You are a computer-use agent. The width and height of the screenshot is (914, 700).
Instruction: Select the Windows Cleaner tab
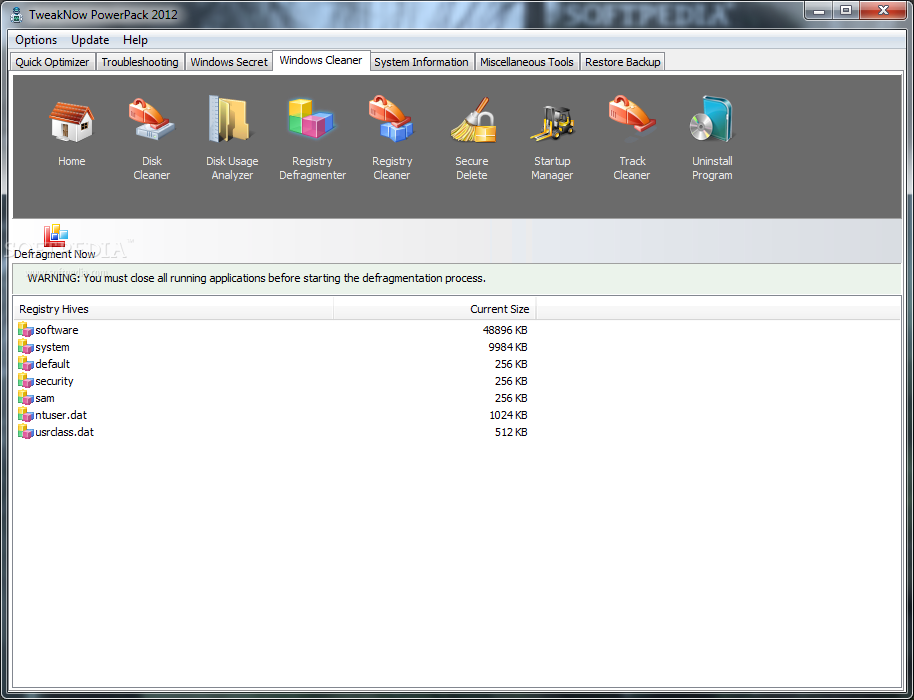[321, 60]
